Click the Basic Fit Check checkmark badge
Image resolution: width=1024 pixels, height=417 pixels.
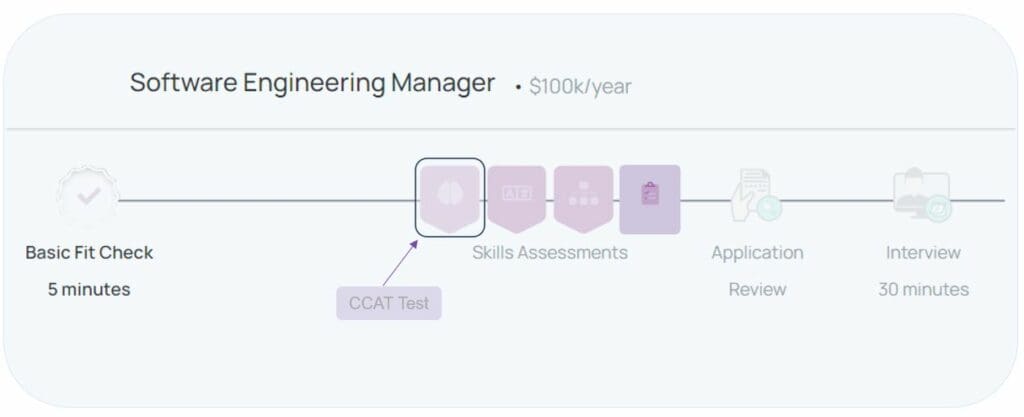[88, 197]
